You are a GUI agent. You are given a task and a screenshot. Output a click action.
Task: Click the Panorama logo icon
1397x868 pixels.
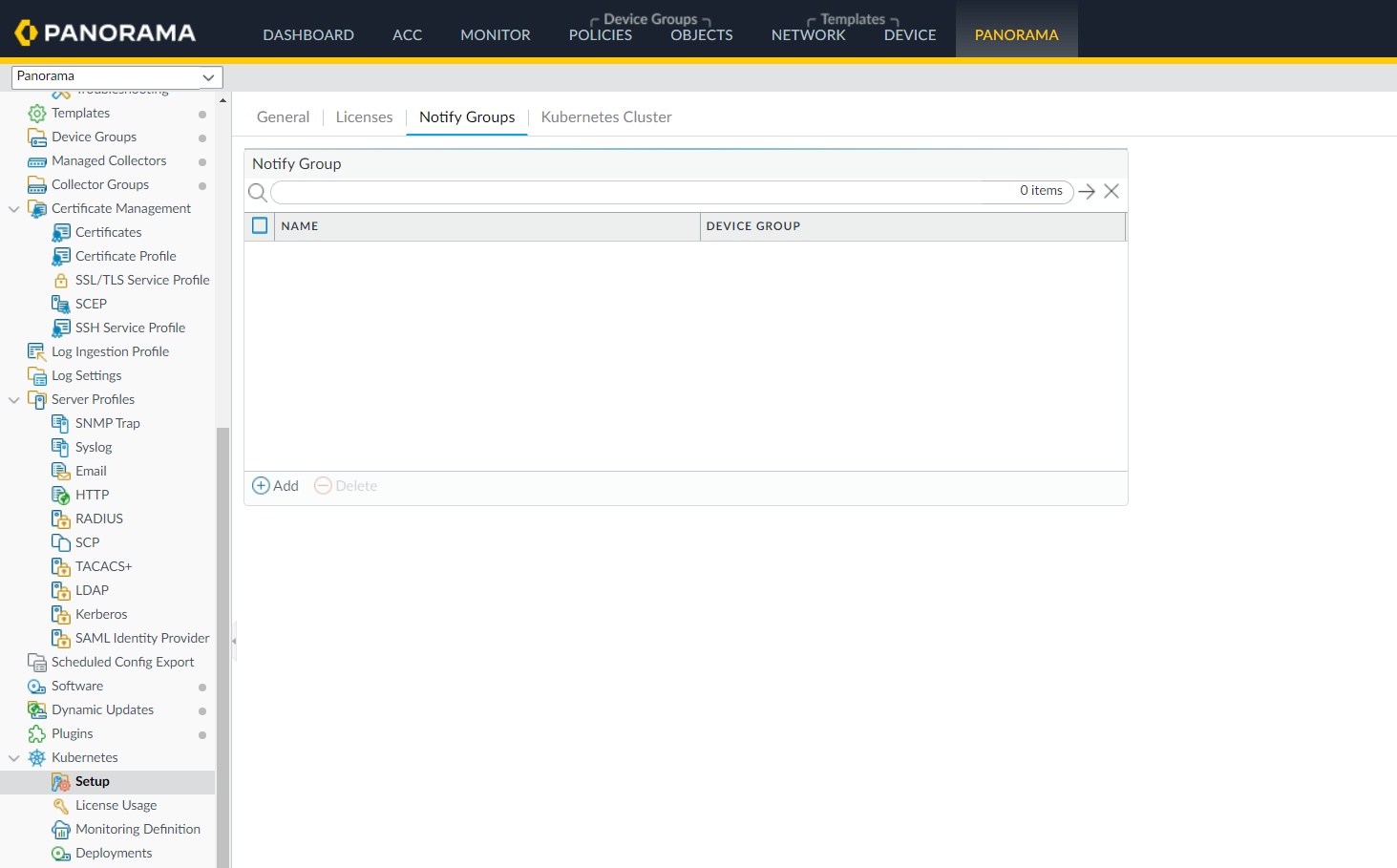click(26, 33)
